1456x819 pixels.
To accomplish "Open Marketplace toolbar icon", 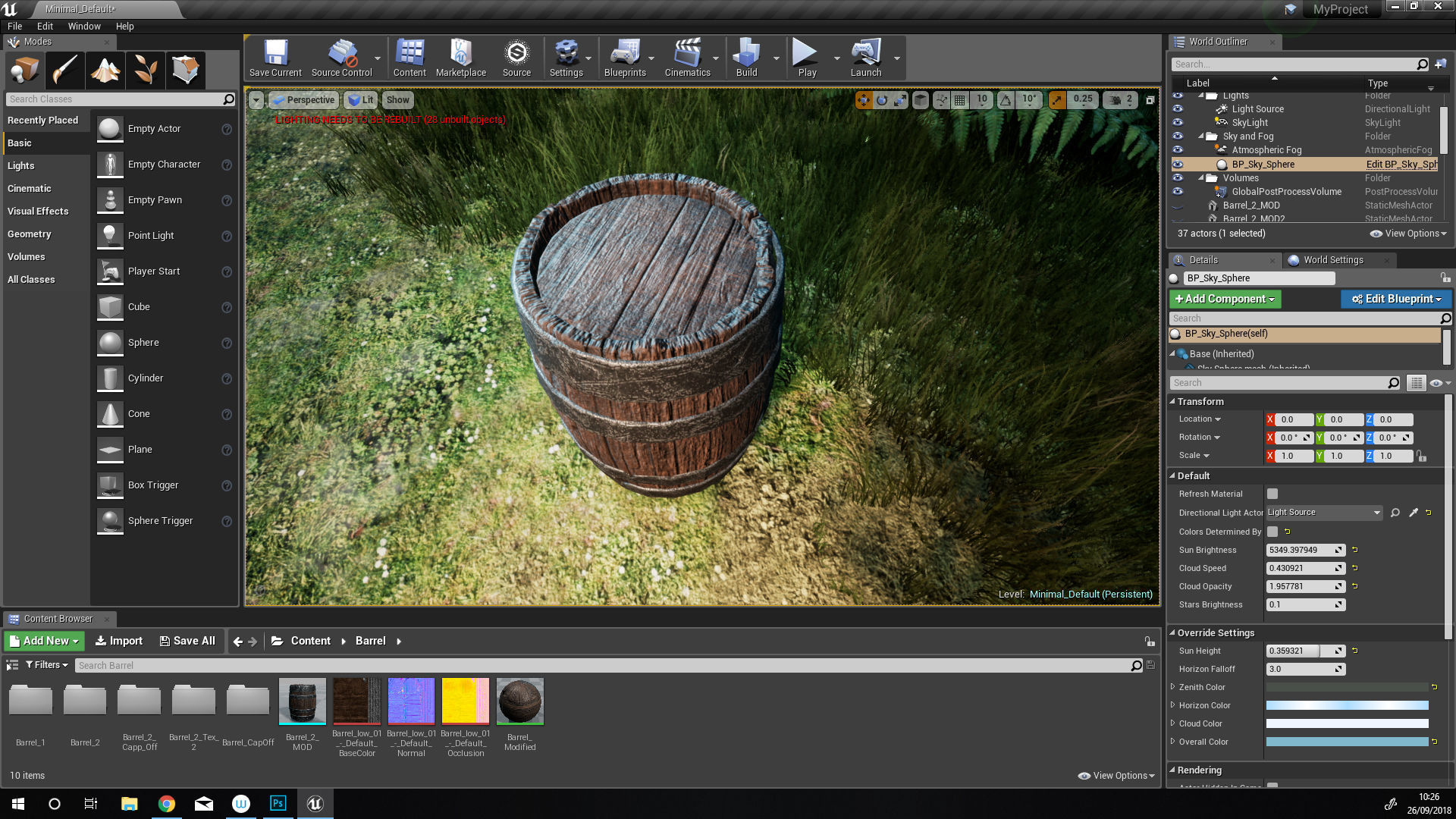I will 461,58.
